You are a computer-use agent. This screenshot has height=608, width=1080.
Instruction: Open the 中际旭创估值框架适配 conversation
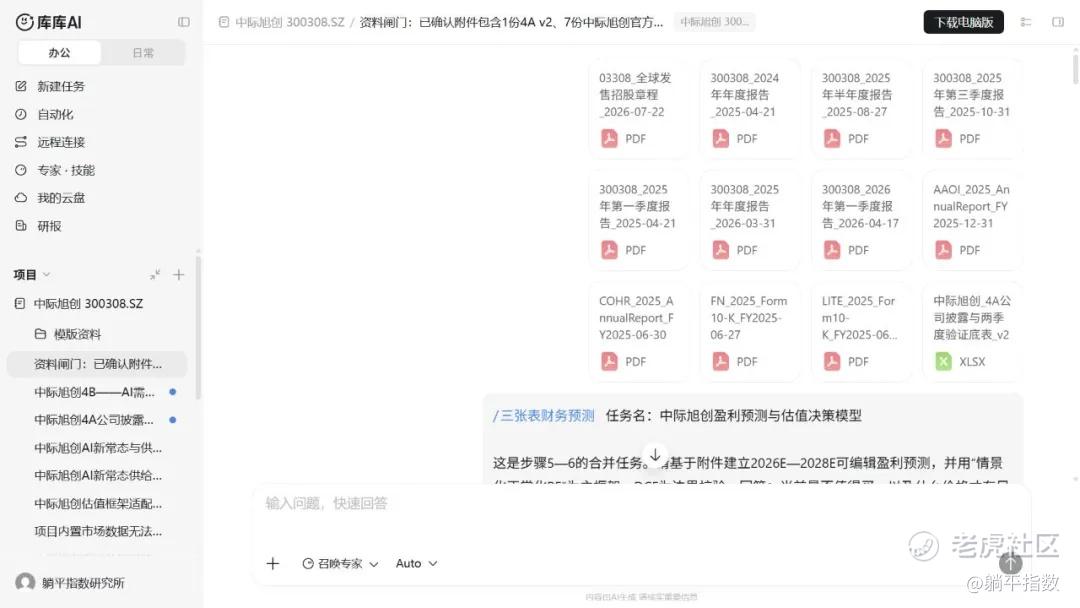tap(97, 503)
